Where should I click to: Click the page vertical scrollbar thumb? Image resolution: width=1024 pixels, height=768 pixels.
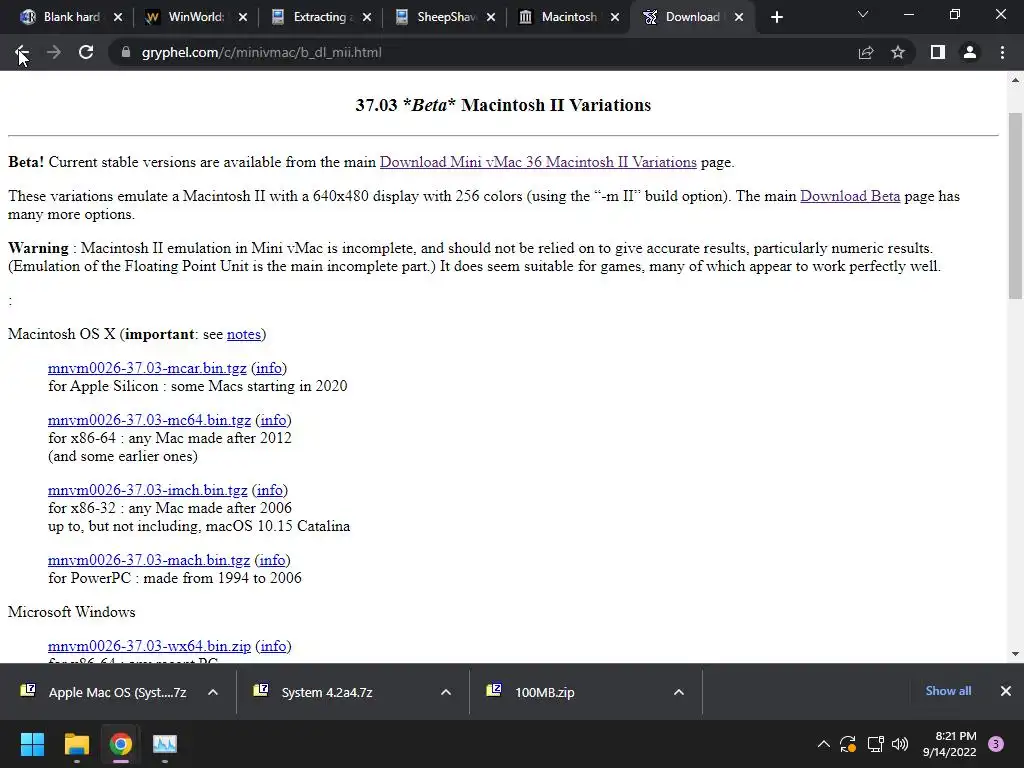(x=1016, y=206)
